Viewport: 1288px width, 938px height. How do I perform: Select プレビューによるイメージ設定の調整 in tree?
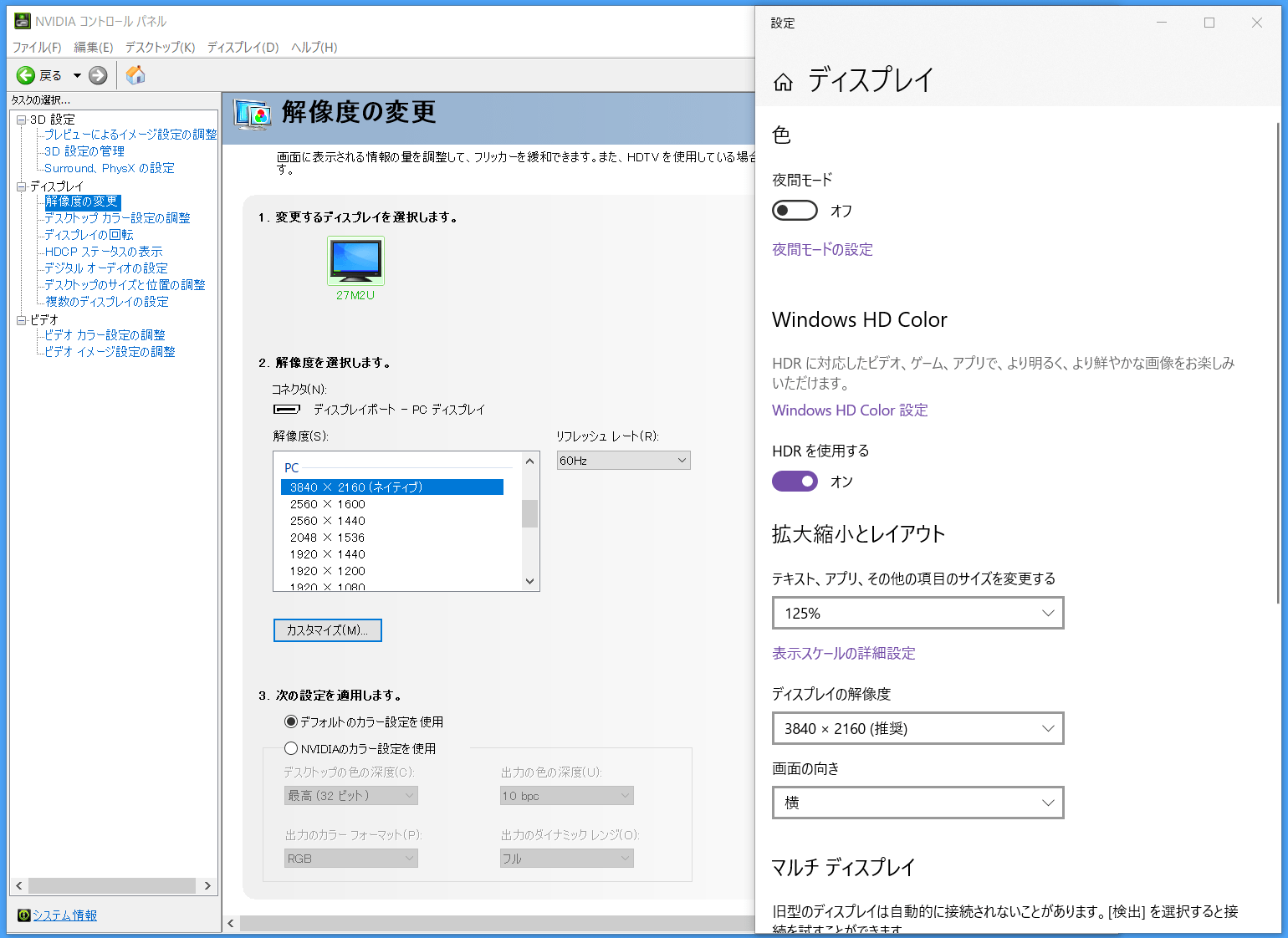pos(130,135)
